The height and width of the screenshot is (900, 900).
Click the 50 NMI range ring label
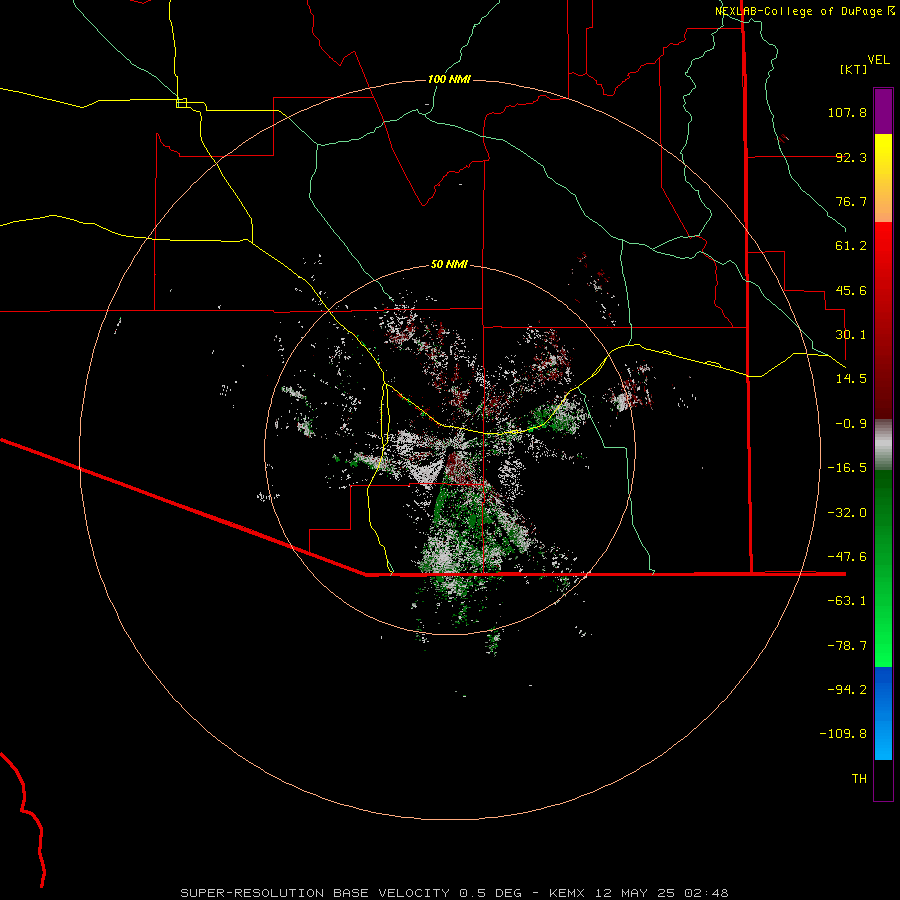449,265
